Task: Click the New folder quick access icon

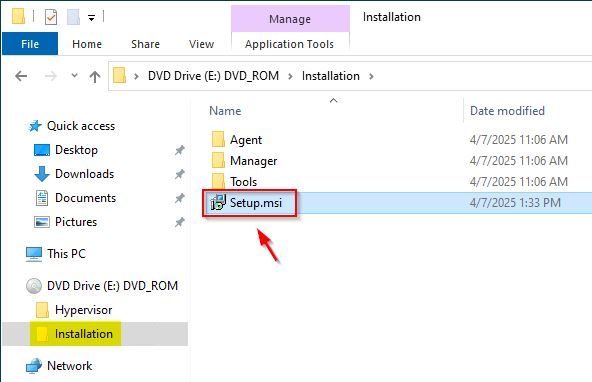Action: click(x=73, y=17)
